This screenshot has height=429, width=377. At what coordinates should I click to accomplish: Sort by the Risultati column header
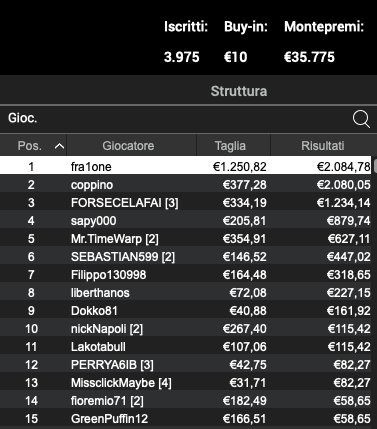point(322,146)
